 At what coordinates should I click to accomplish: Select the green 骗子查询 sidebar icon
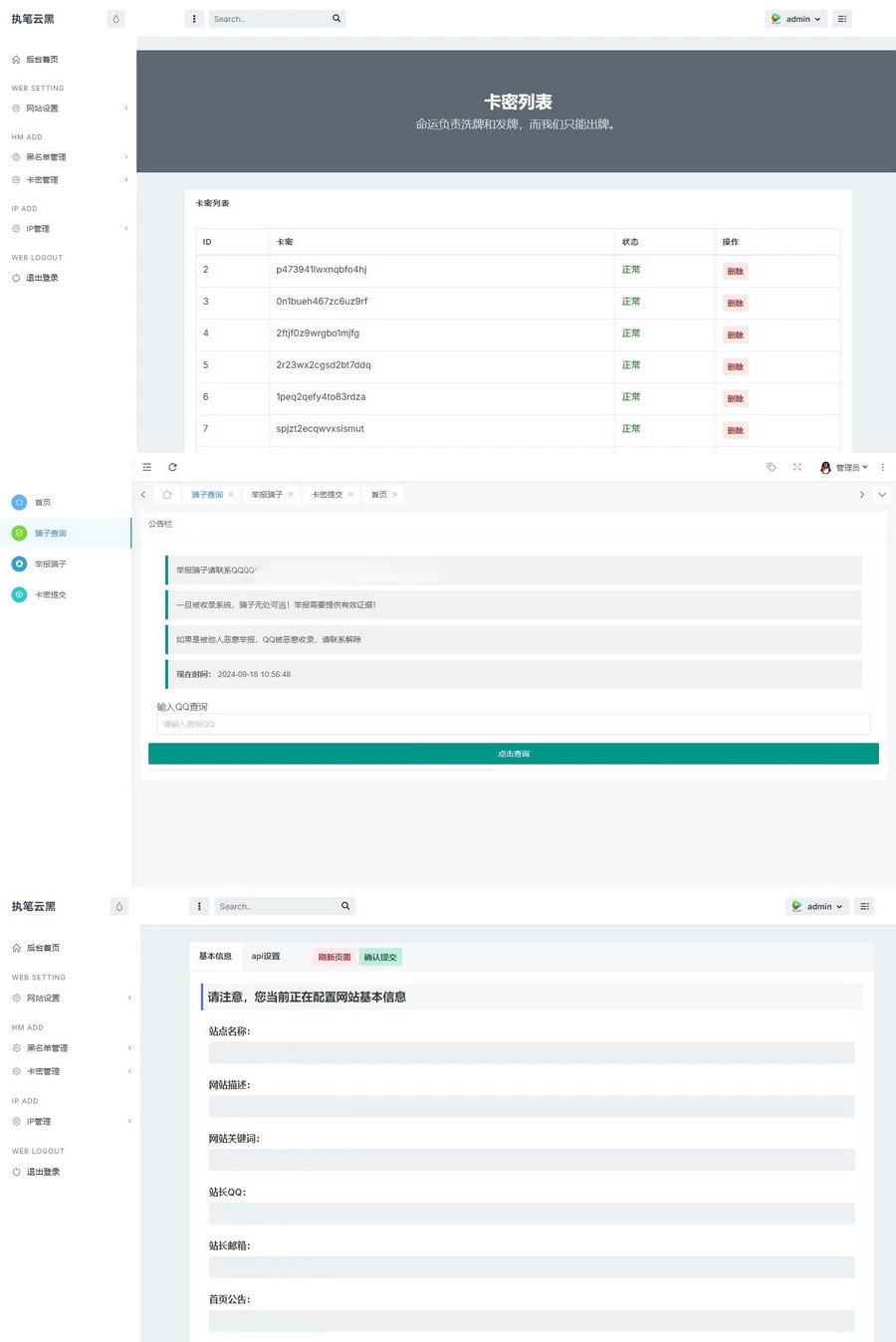[18, 533]
